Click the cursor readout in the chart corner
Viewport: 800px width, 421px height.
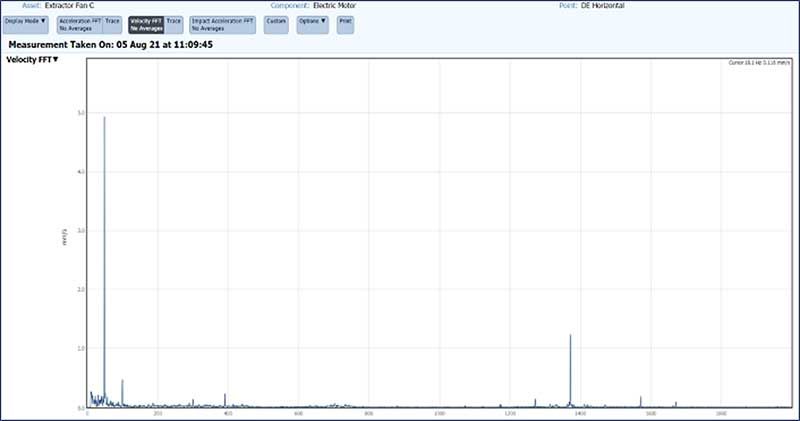[759, 62]
